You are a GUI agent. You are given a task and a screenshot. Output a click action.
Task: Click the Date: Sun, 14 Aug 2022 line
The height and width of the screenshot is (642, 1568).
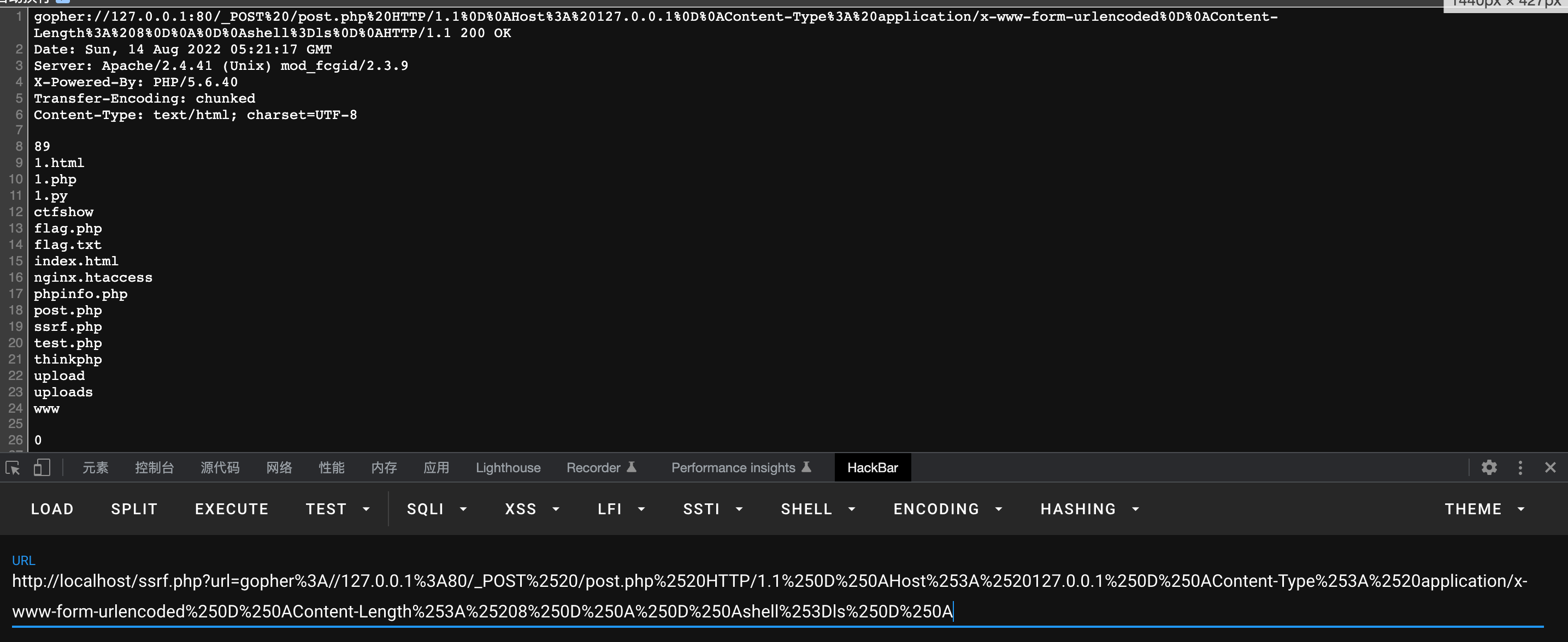(x=182, y=49)
